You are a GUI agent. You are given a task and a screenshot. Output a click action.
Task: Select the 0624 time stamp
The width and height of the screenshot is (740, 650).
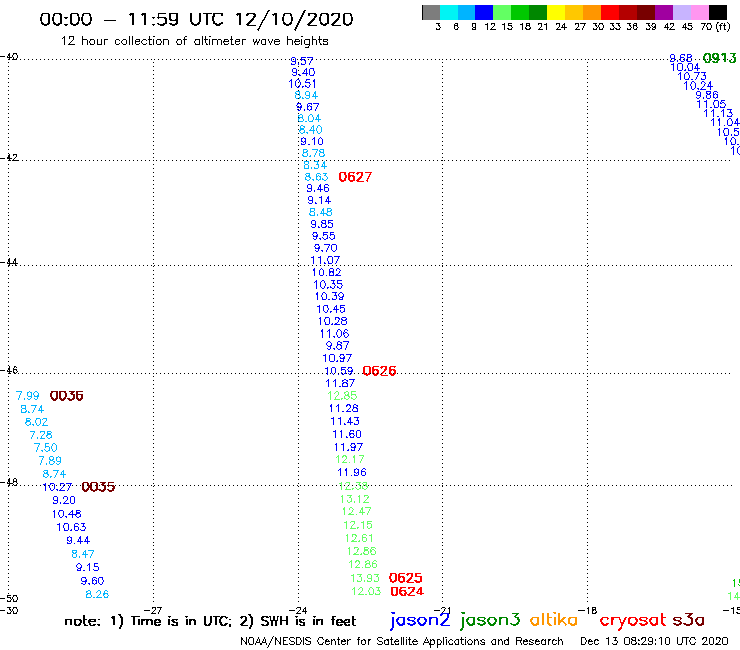(407, 591)
